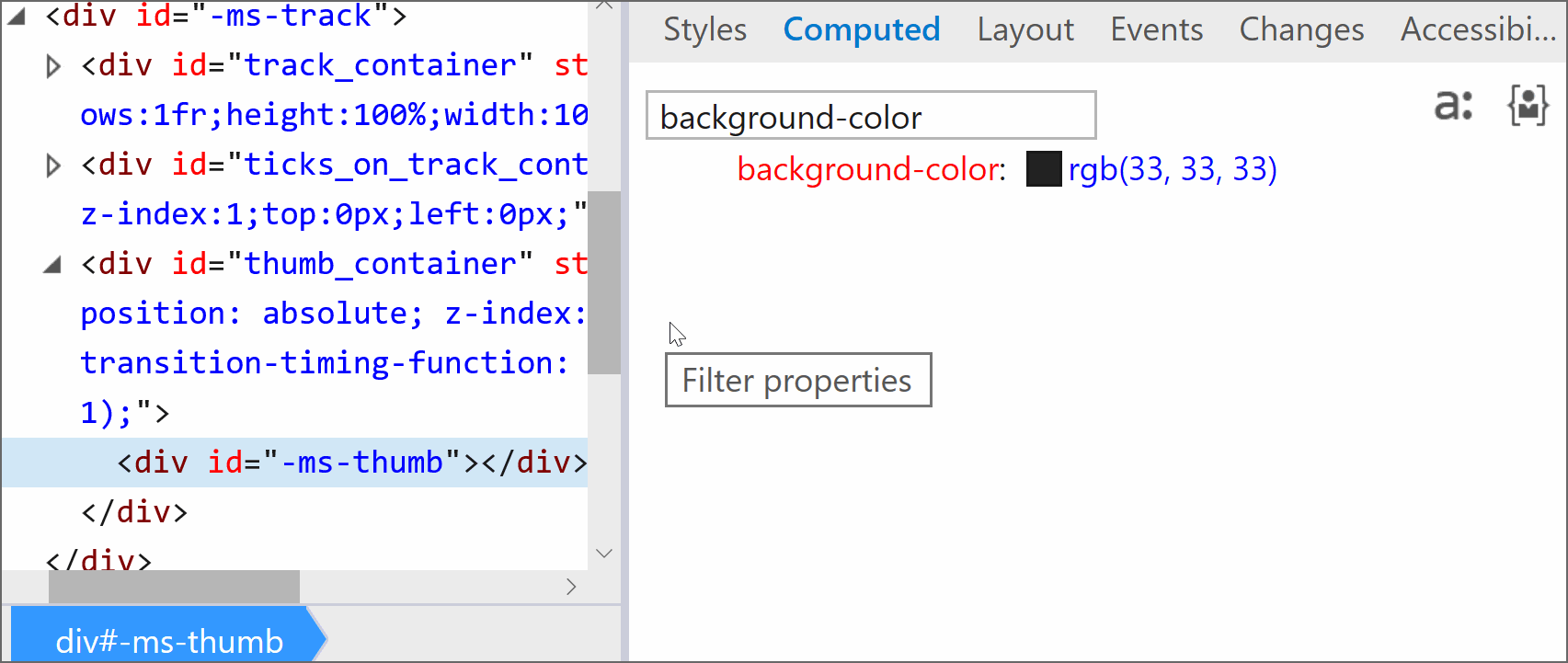
Task: Click the background-color filter input box
Action: tap(870, 117)
